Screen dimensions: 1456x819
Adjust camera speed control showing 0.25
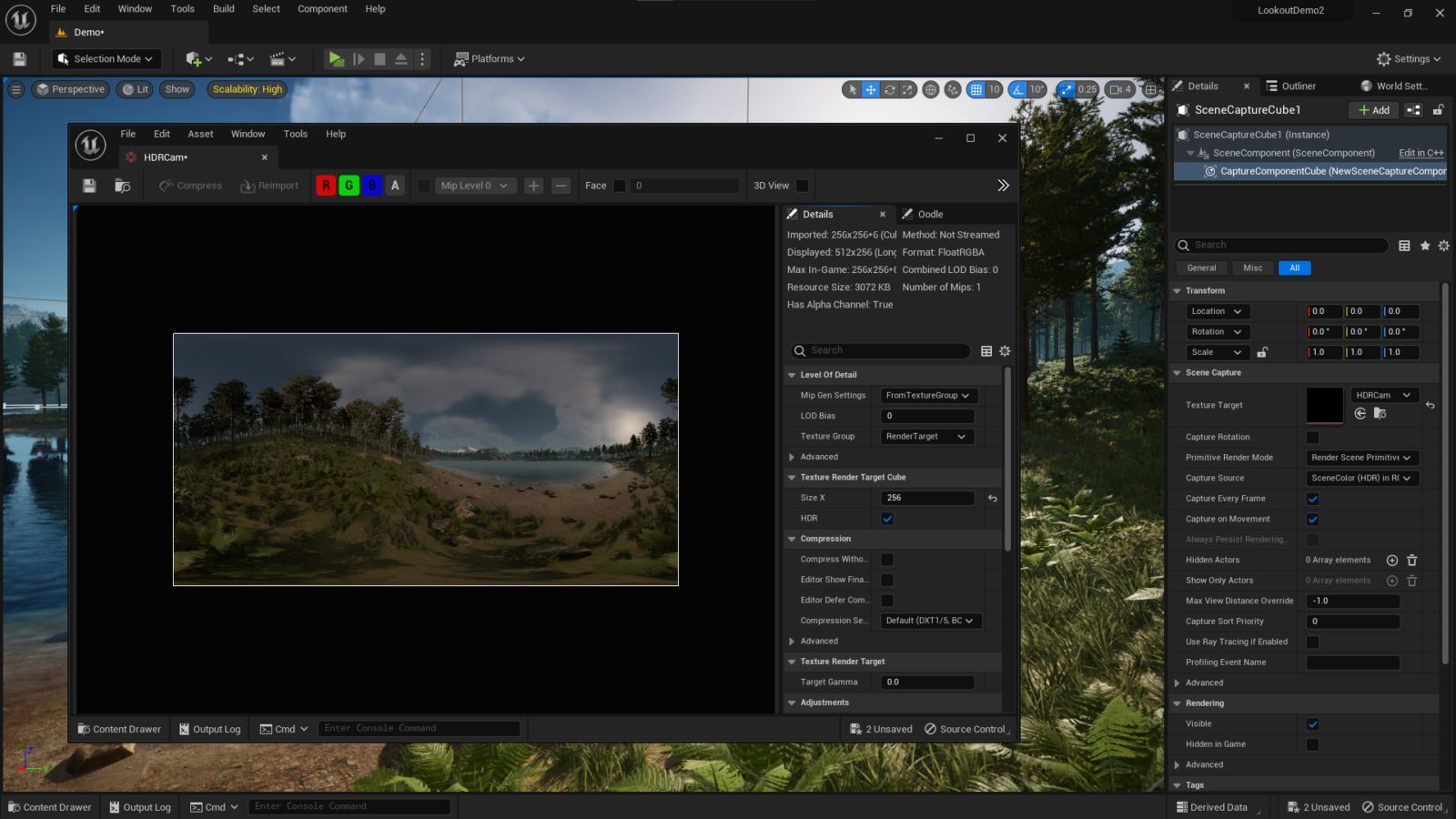point(1078,89)
